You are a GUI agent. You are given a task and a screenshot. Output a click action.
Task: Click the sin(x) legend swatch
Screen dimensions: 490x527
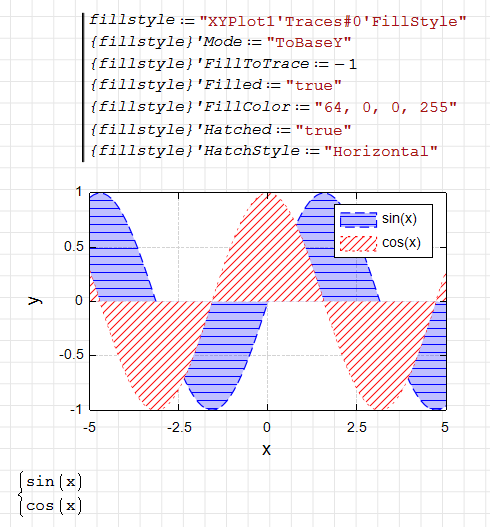click(x=358, y=220)
